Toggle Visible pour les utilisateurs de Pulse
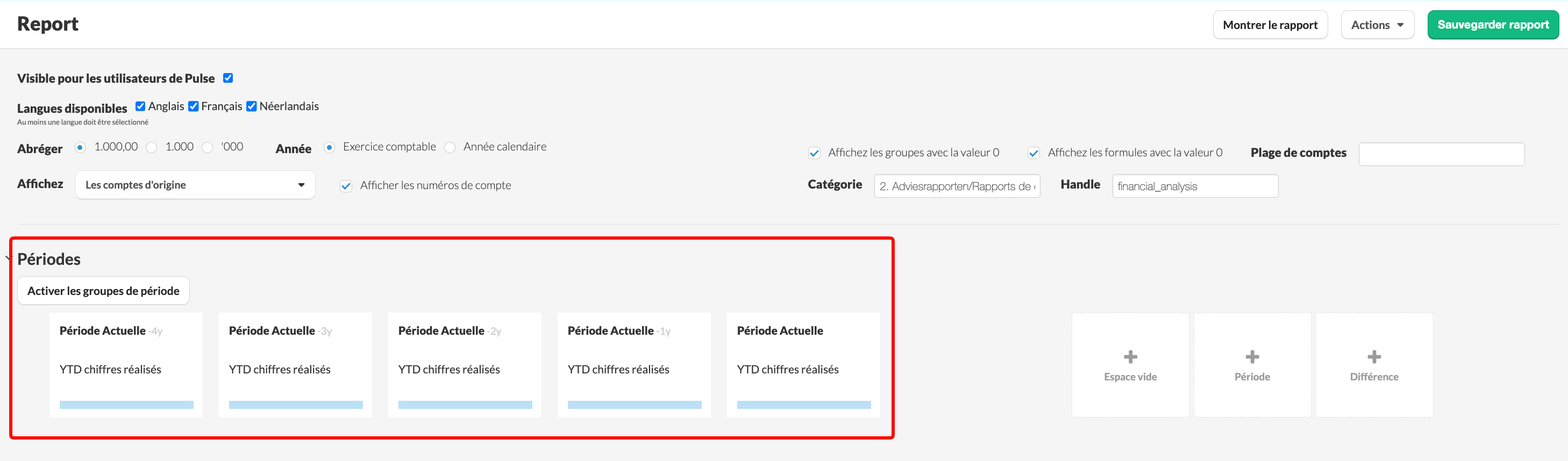The height and width of the screenshot is (461, 1568). (228, 78)
